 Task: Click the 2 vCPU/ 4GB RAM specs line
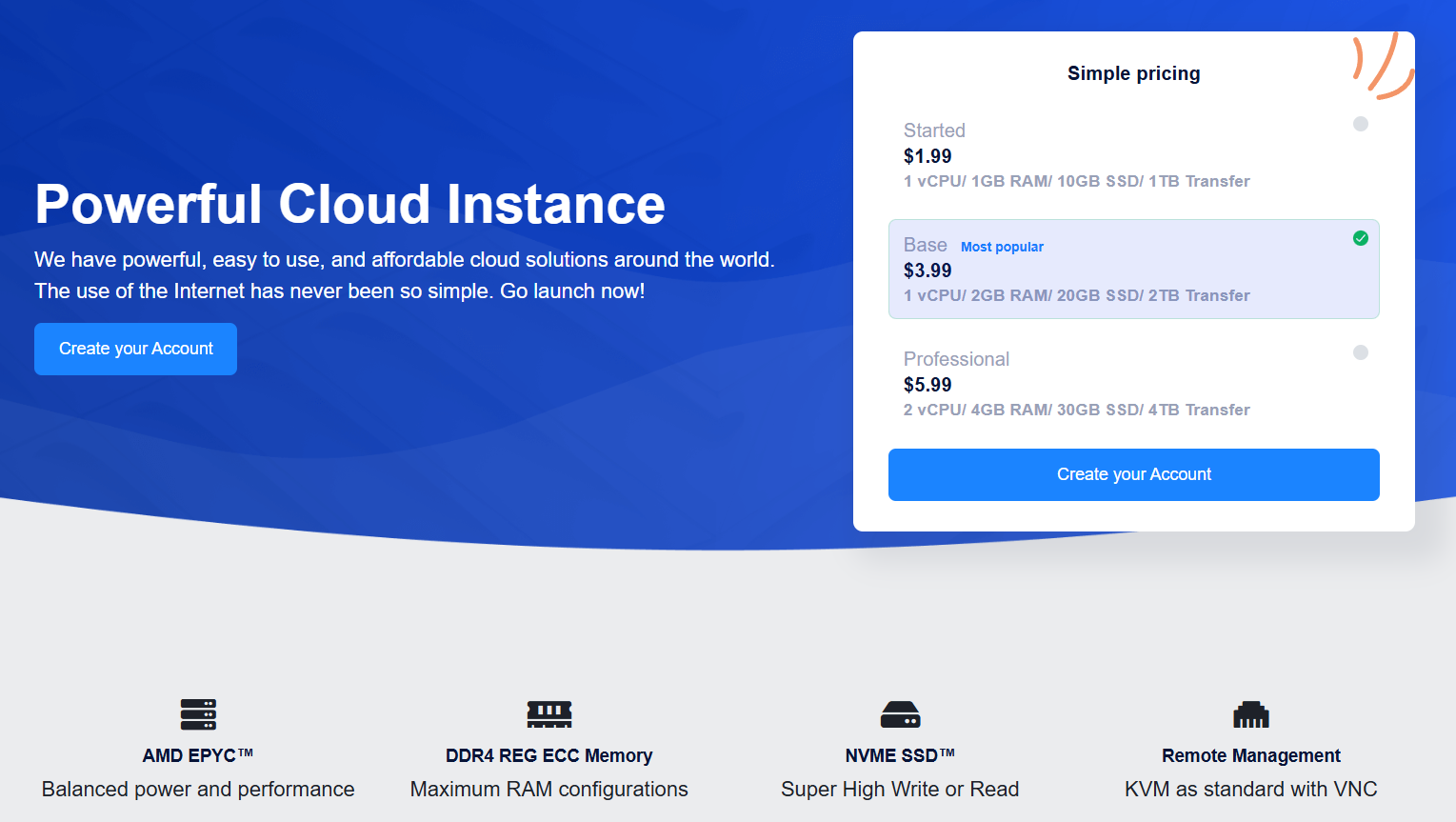tap(1076, 410)
